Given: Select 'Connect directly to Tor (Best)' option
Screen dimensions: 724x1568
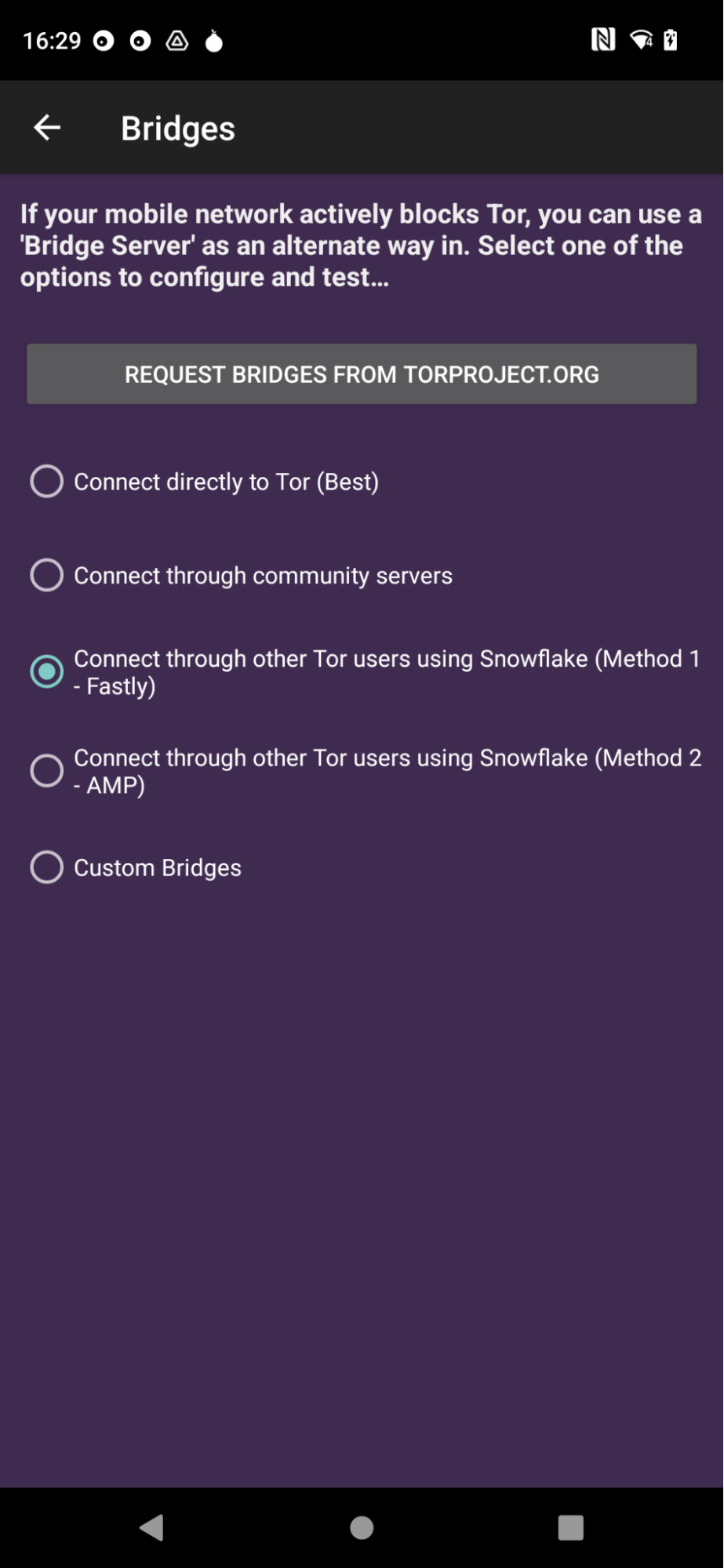Looking at the screenshot, I should (x=47, y=482).
